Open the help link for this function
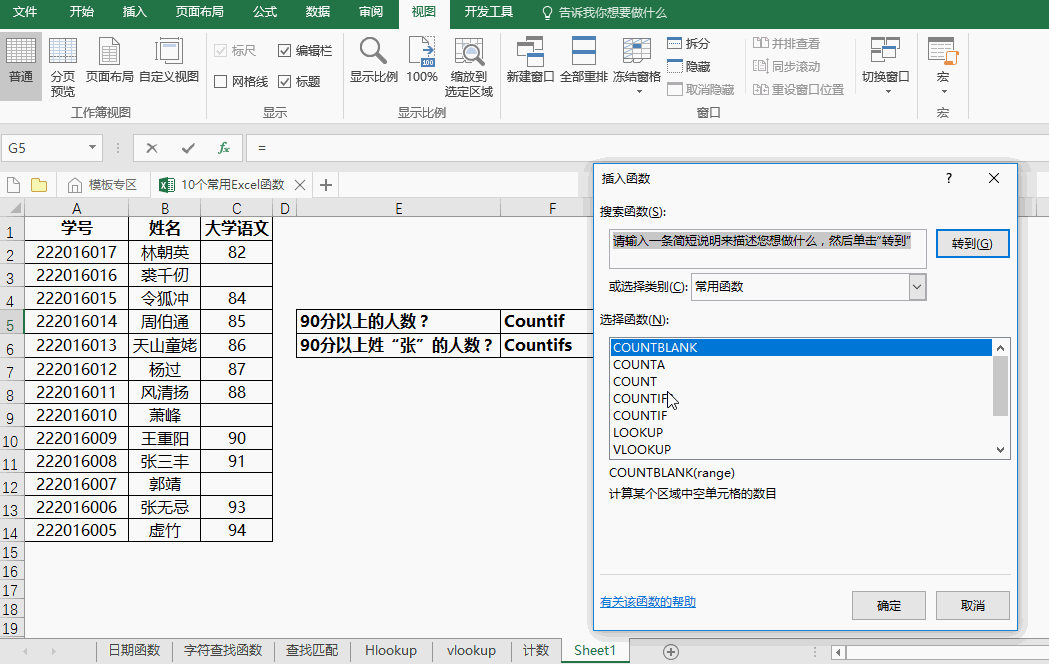Screen dimensions: 1049x664 (x=647, y=602)
